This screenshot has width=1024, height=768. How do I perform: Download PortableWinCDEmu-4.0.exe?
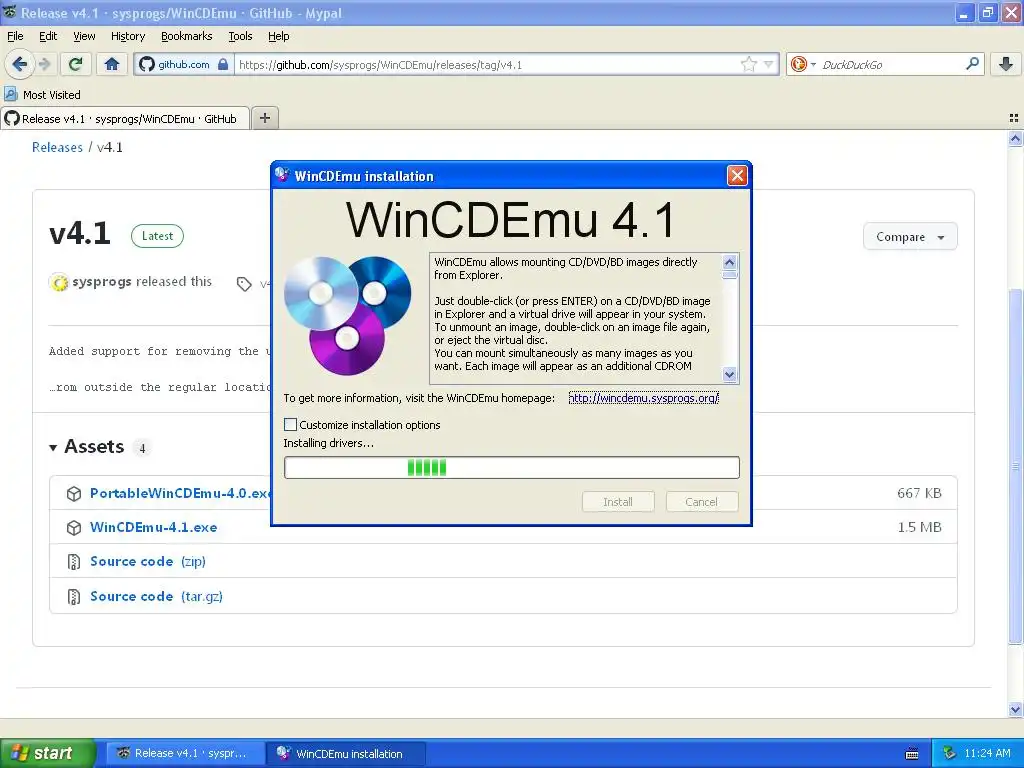[180, 493]
